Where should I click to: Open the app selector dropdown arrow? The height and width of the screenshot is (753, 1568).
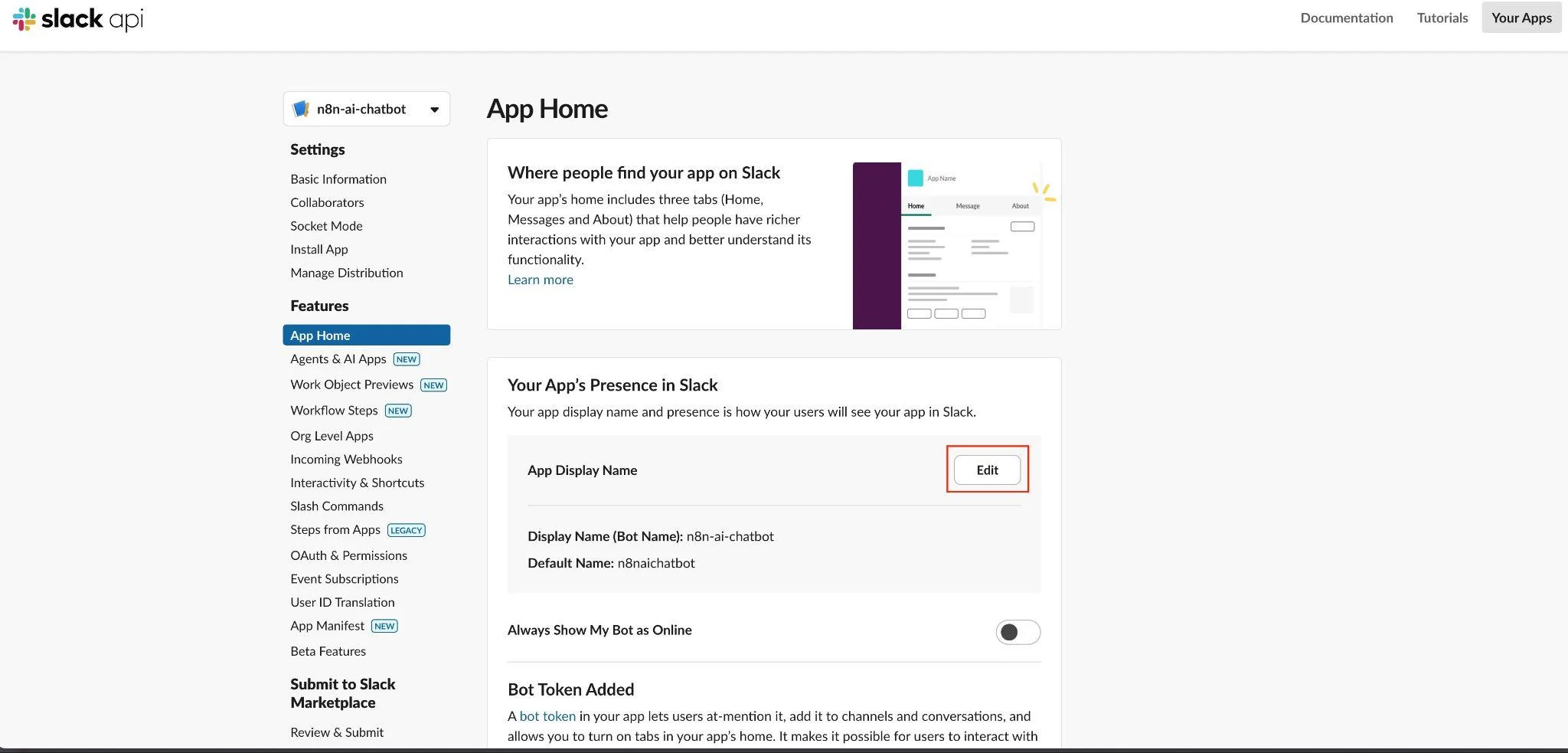tap(434, 110)
